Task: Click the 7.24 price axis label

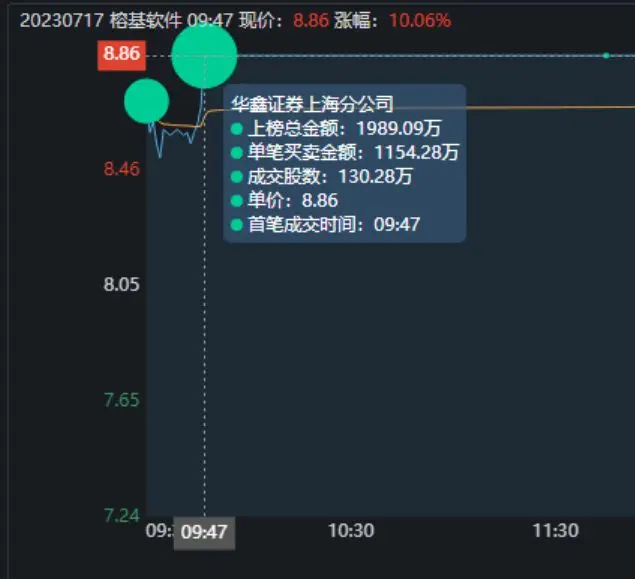Action: coord(121,516)
